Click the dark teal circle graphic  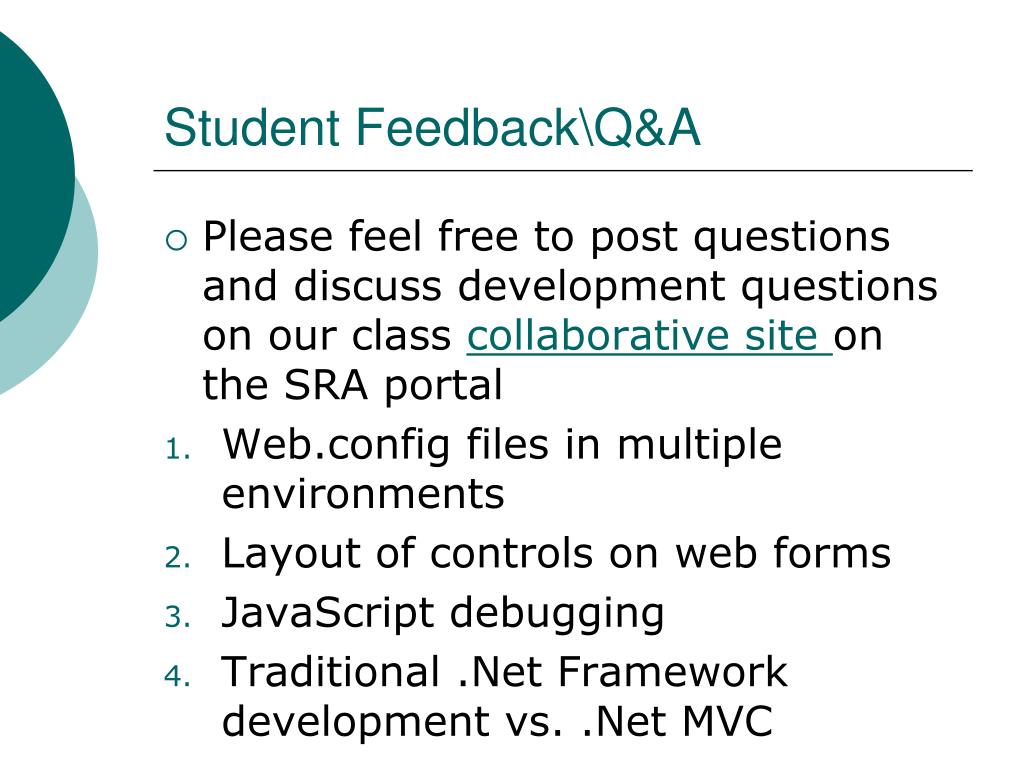(33, 176)
